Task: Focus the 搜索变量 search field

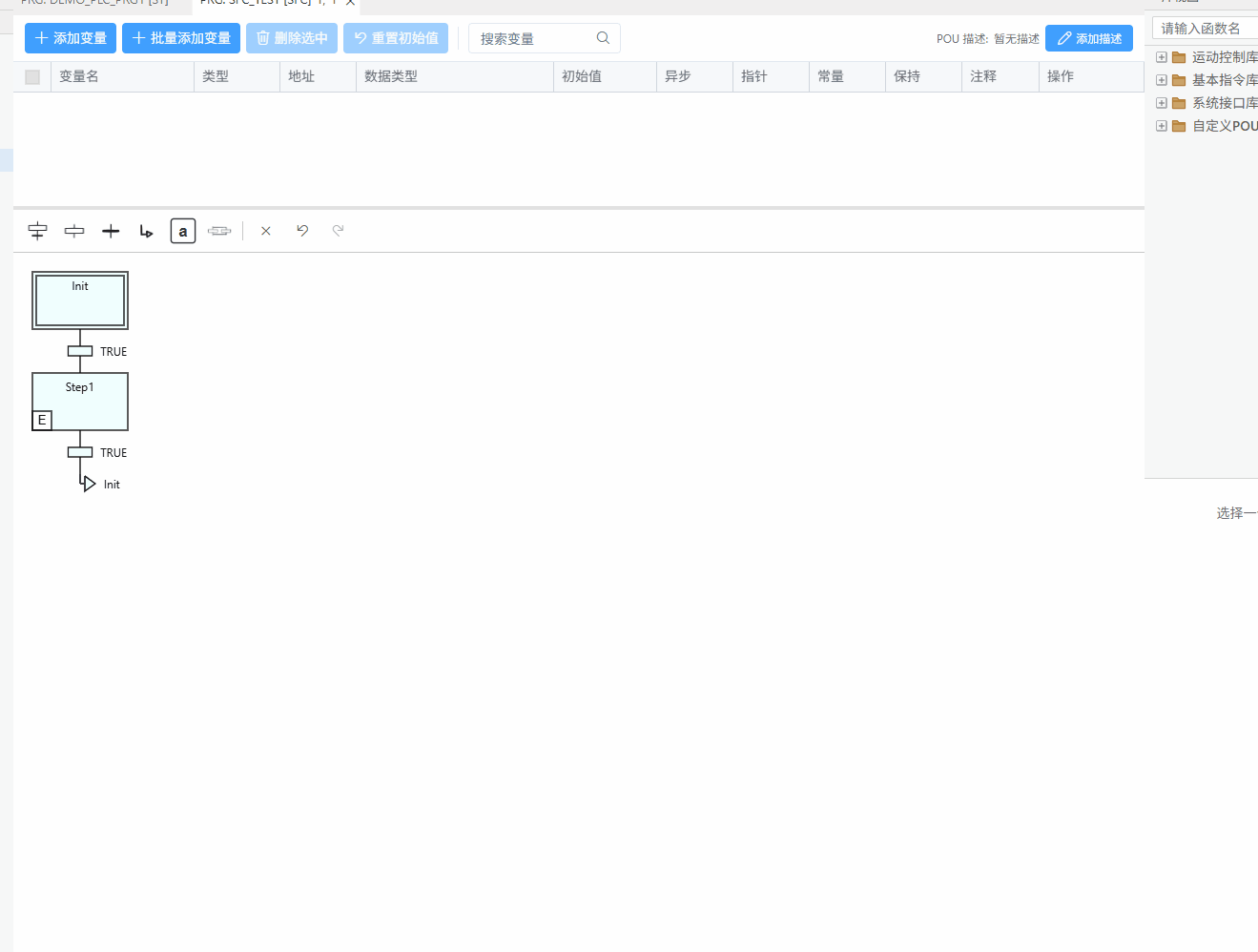Action: (x=545, y=38)
